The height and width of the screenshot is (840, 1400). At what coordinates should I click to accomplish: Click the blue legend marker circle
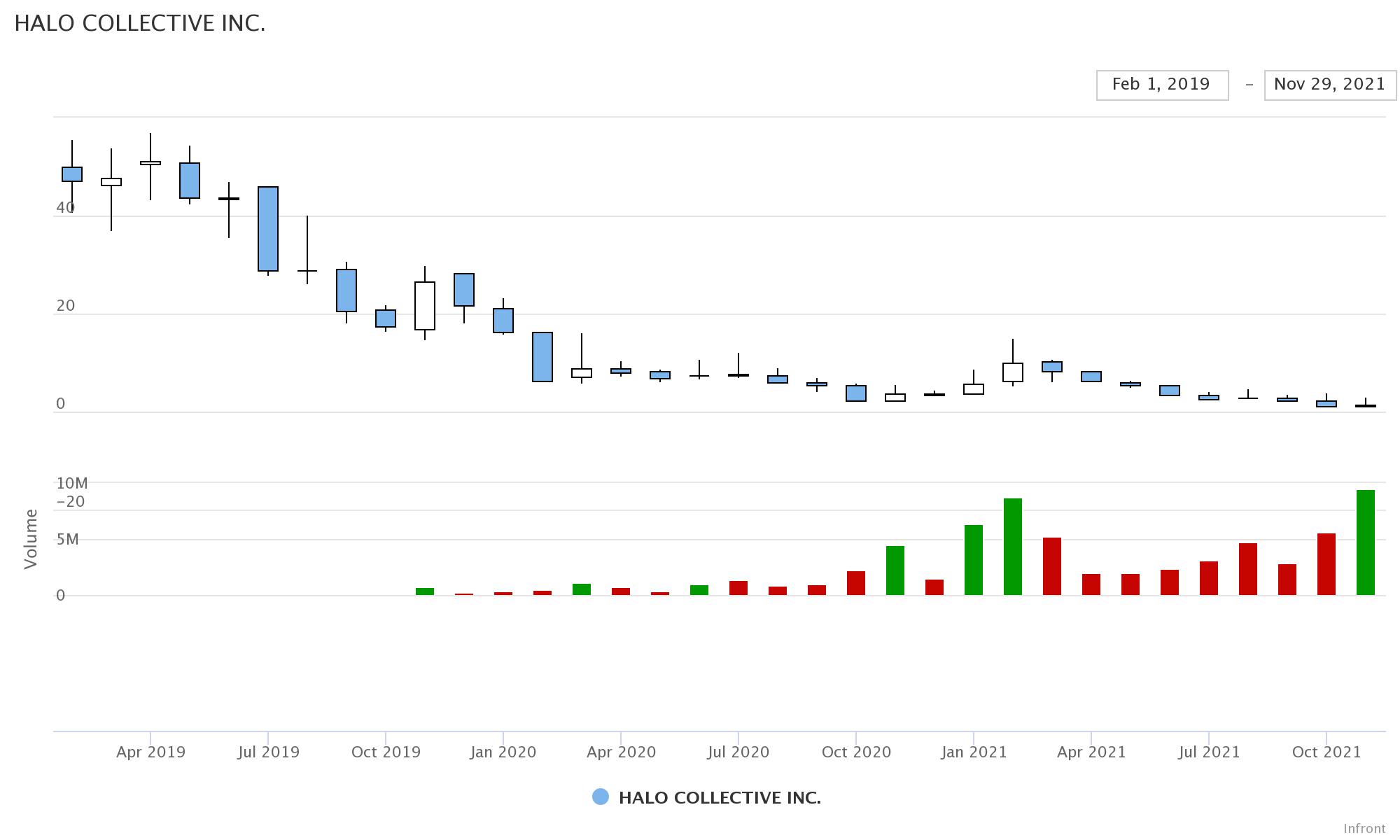pos(601,797)
